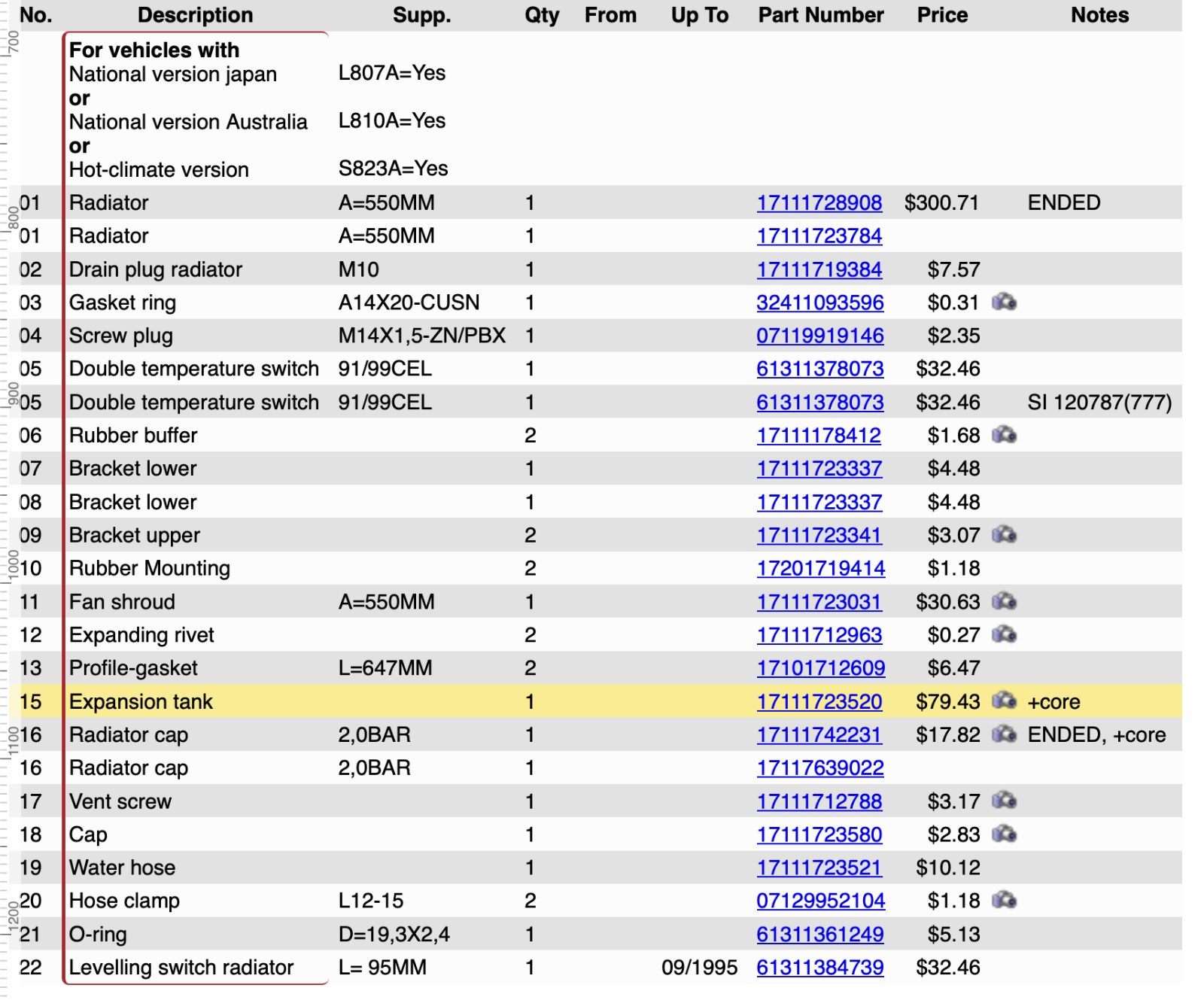The image size is (1204, 1003).
Task: Open part number 17111728908 link
Action: coord(819,203)
